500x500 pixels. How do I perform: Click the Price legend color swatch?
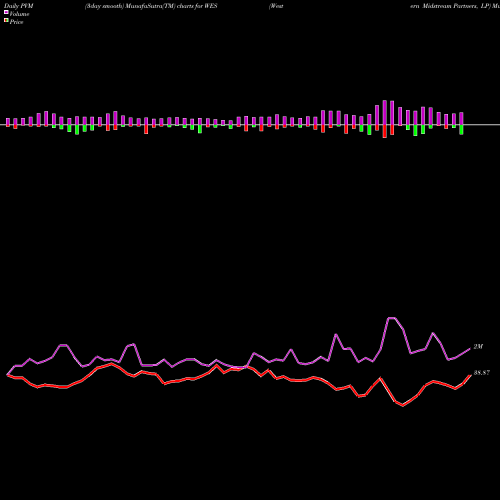coord(6,20)
